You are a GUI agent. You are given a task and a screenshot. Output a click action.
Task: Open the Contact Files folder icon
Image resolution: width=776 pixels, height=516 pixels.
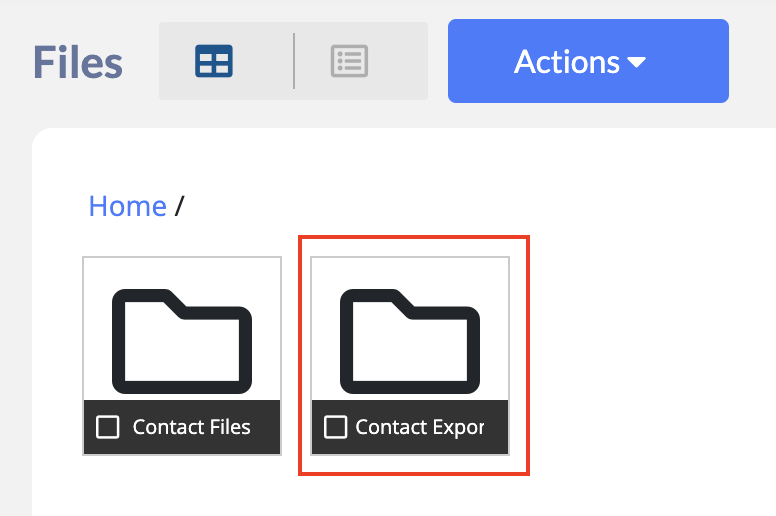pyautogui.click(x=182, y=341)
